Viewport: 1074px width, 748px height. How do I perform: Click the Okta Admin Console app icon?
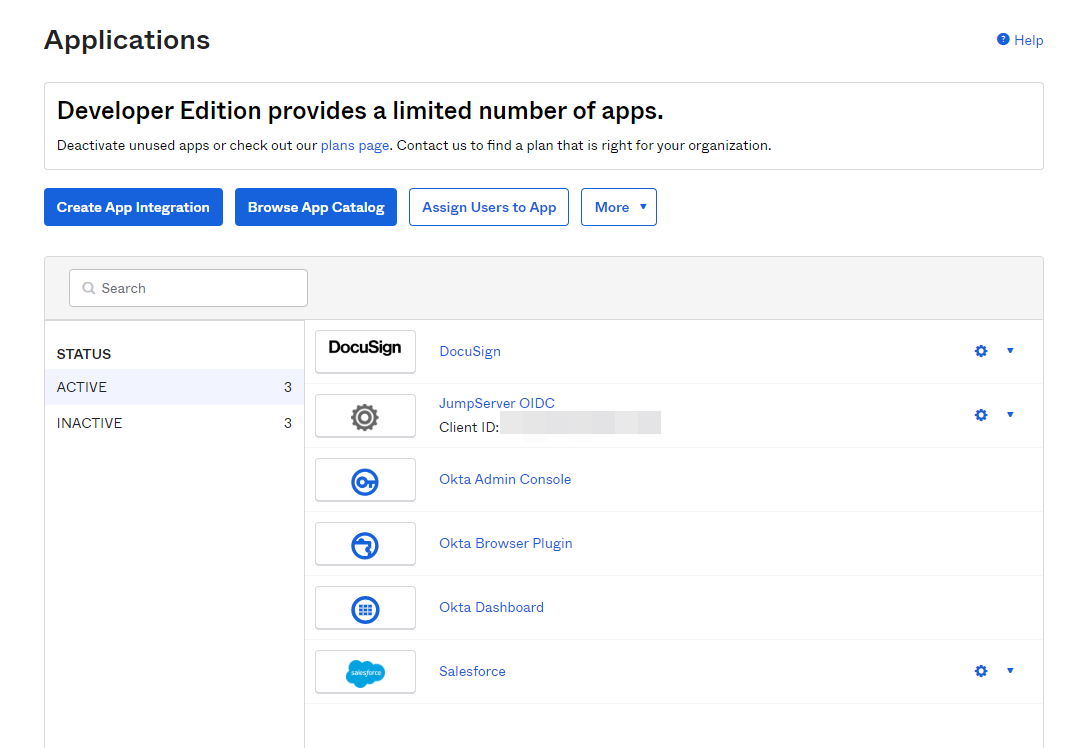pos(365,479)
